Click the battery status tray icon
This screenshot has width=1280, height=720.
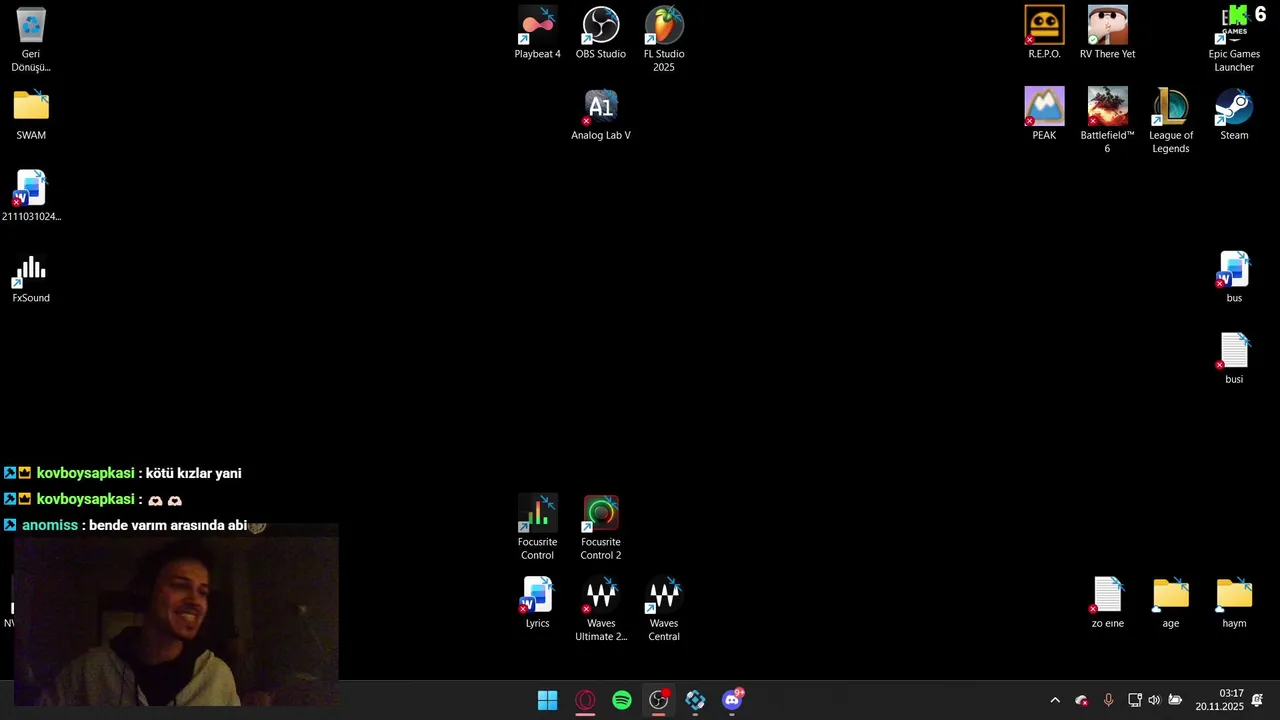[1175, 700]
